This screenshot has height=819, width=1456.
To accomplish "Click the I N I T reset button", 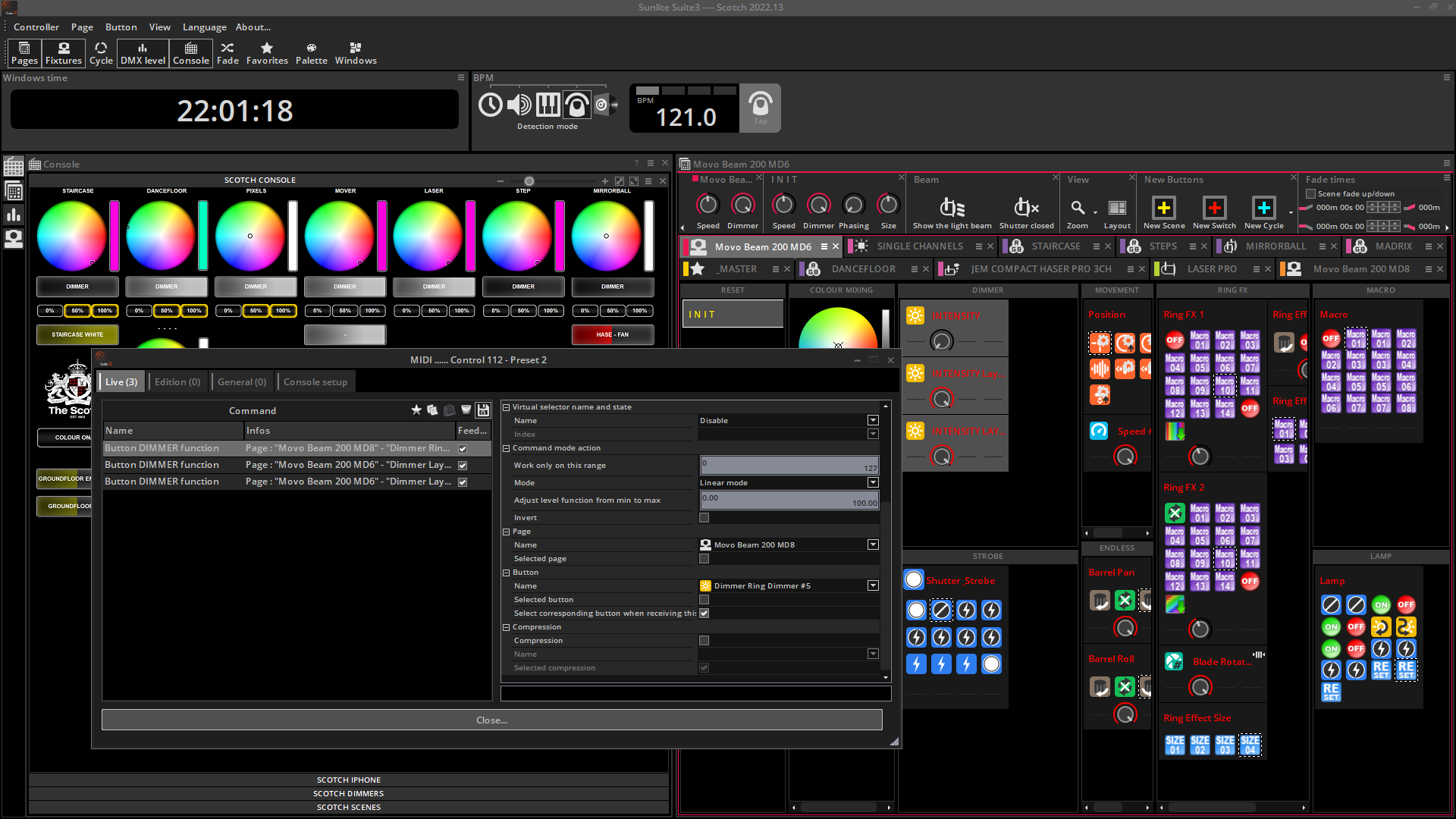I will click(733, 314).
